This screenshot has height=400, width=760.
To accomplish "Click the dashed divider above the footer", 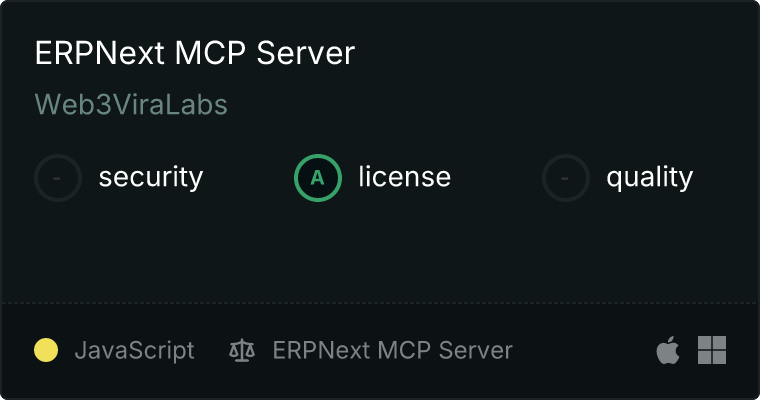I will click(380, 303).
